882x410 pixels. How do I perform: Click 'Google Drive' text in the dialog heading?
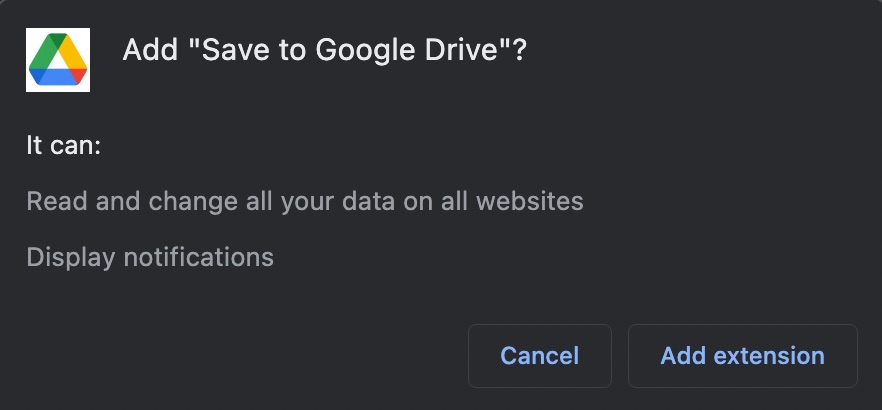click(x=407, y=51)
